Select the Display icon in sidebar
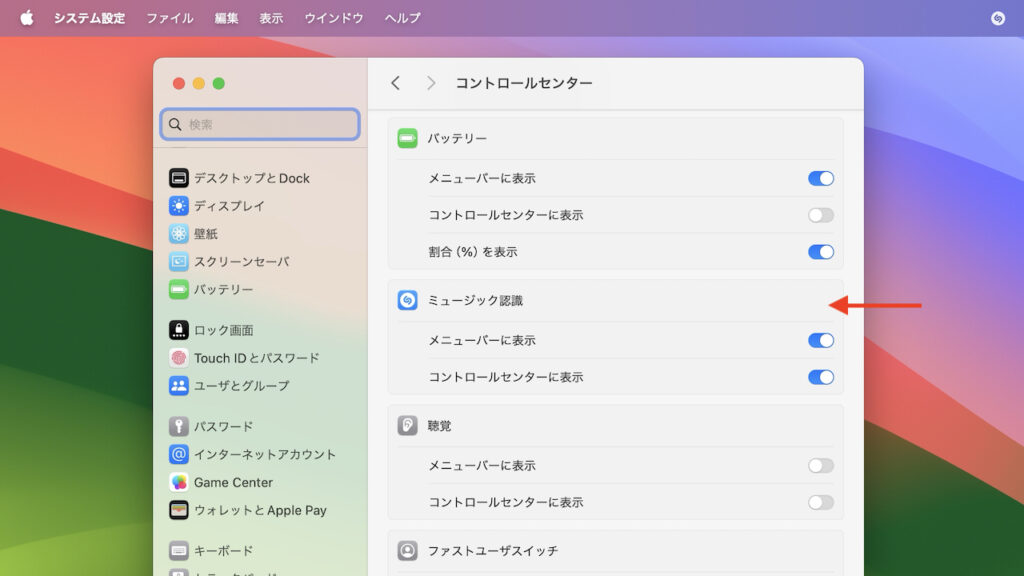This screenshot has height=576, width=1024. click(179, 206)
